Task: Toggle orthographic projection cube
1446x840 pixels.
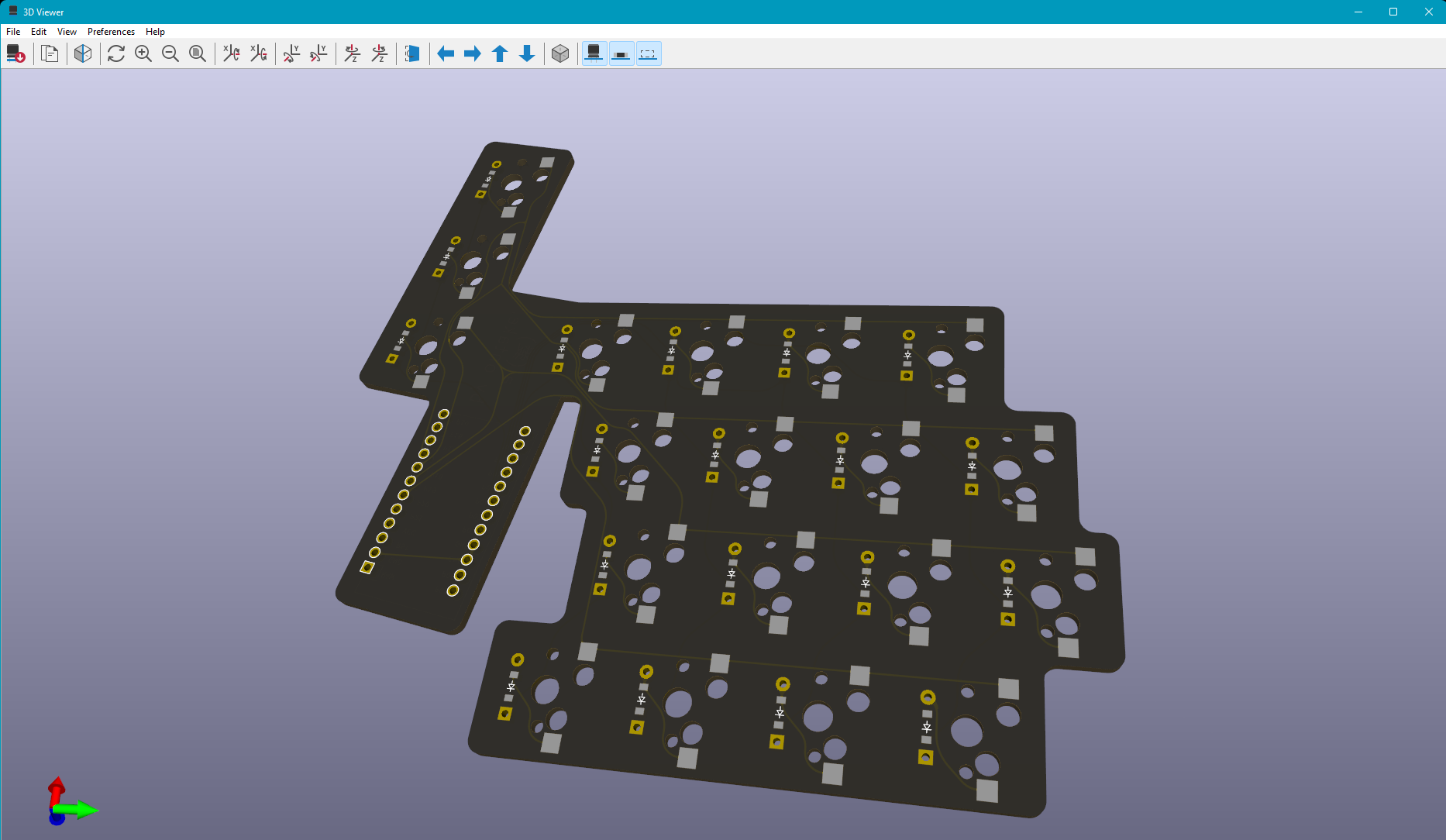Action: [x=560, y=53]
